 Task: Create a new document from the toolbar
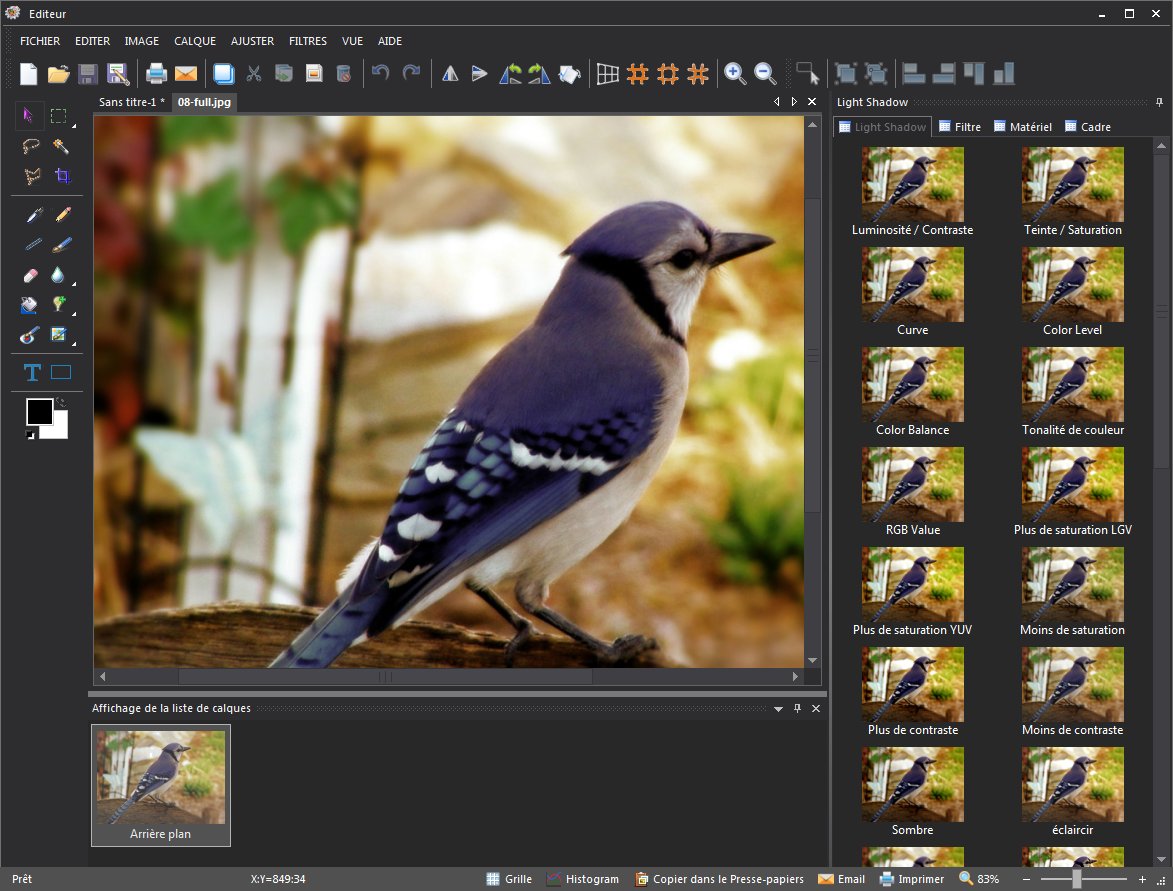click(28, 73)
